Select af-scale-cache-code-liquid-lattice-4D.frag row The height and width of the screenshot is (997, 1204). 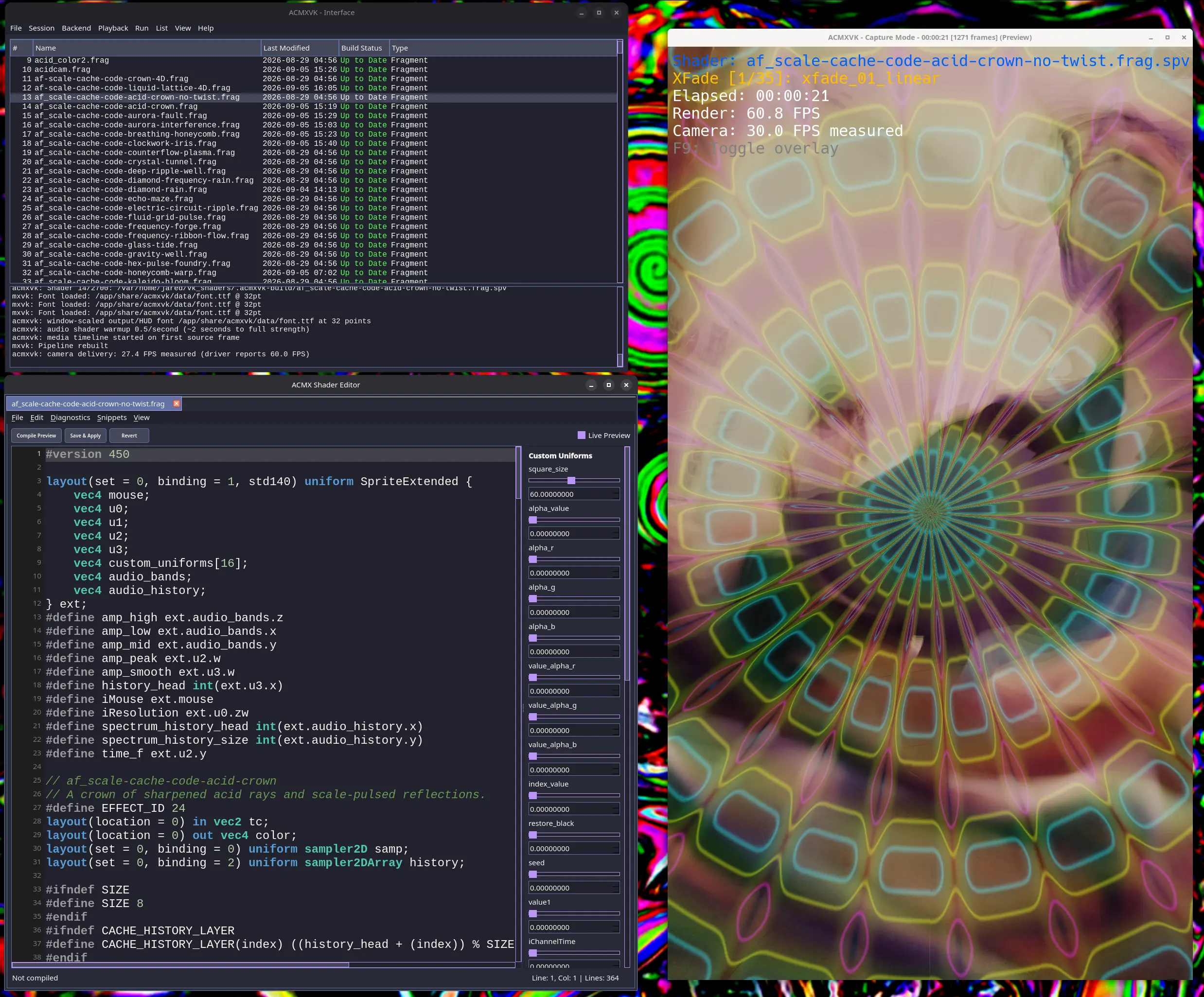pyautogui.click(x=314, y=87)
